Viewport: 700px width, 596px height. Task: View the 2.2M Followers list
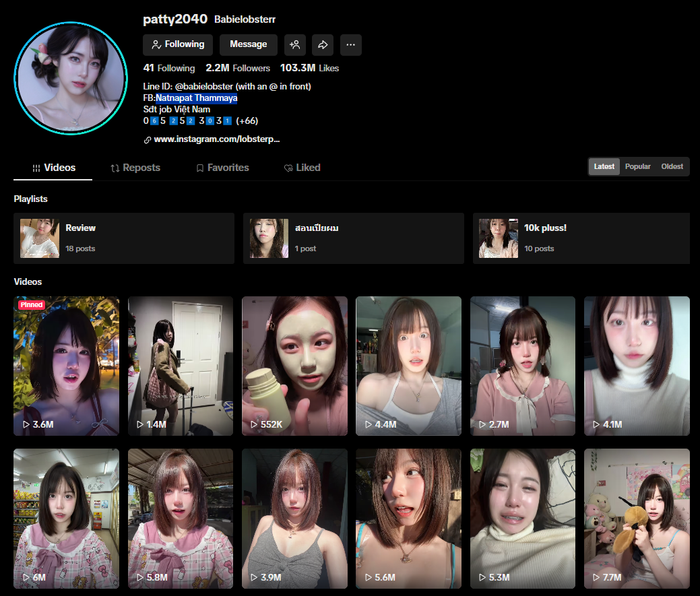click(238, 68)
